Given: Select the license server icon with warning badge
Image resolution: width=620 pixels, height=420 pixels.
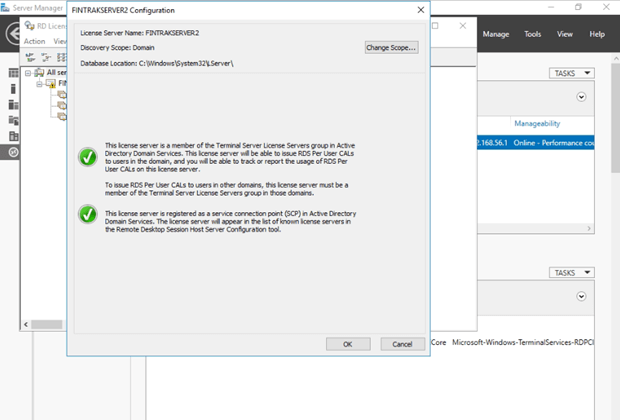Looking at the screenshot, I should pos(51,83).
